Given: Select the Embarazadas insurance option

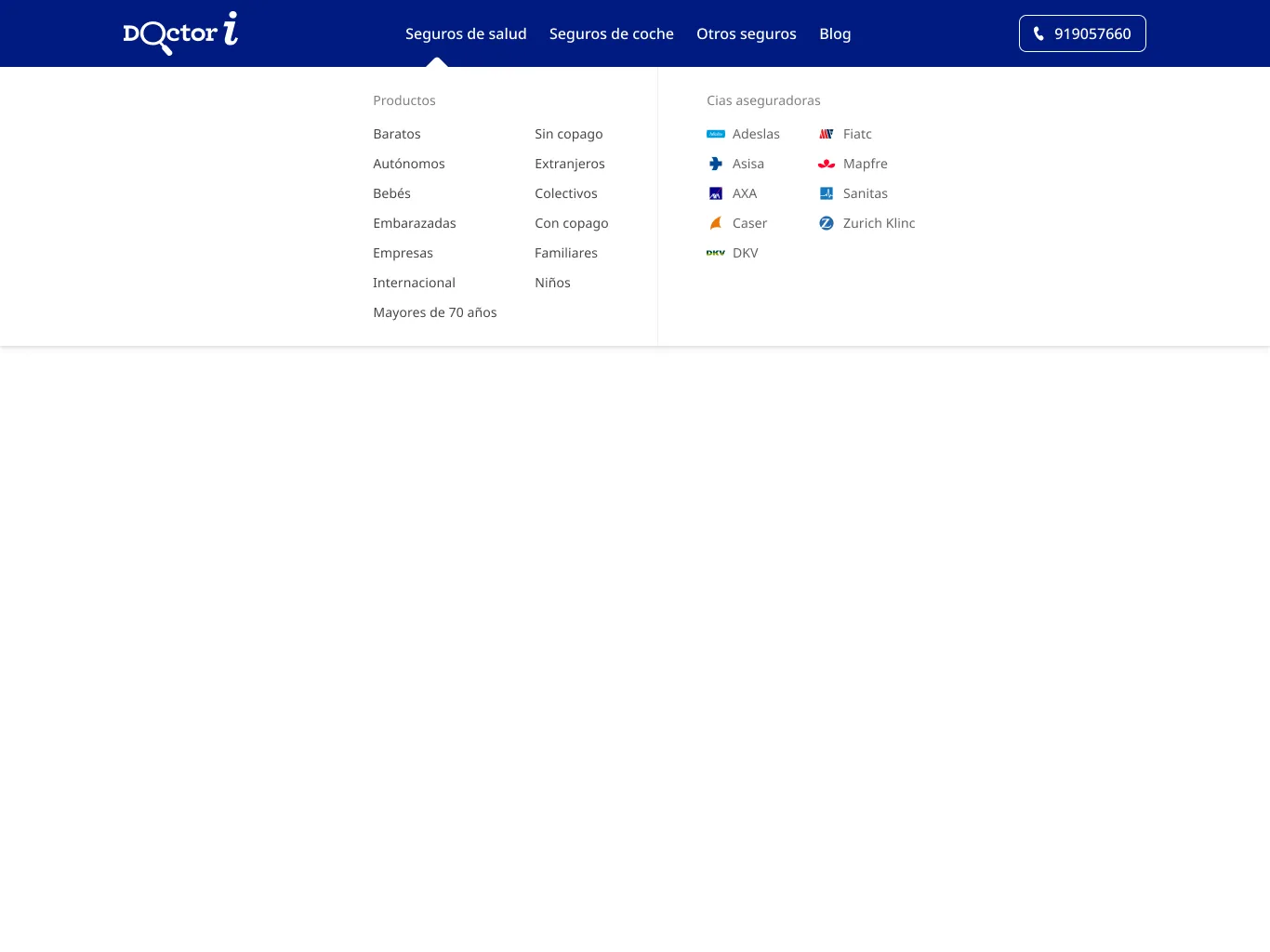Looking at the screenshot, I should (415, 223).
